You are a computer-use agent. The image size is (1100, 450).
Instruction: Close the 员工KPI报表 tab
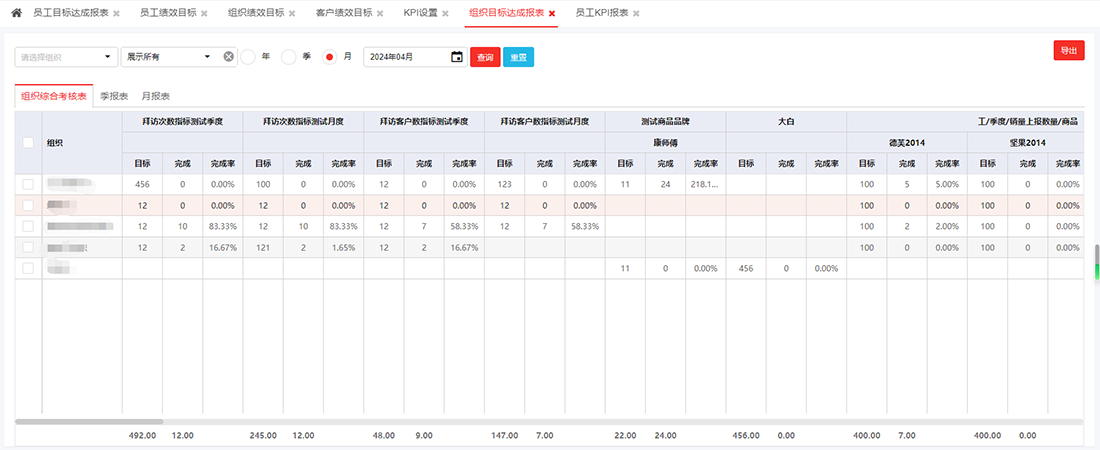636,14
